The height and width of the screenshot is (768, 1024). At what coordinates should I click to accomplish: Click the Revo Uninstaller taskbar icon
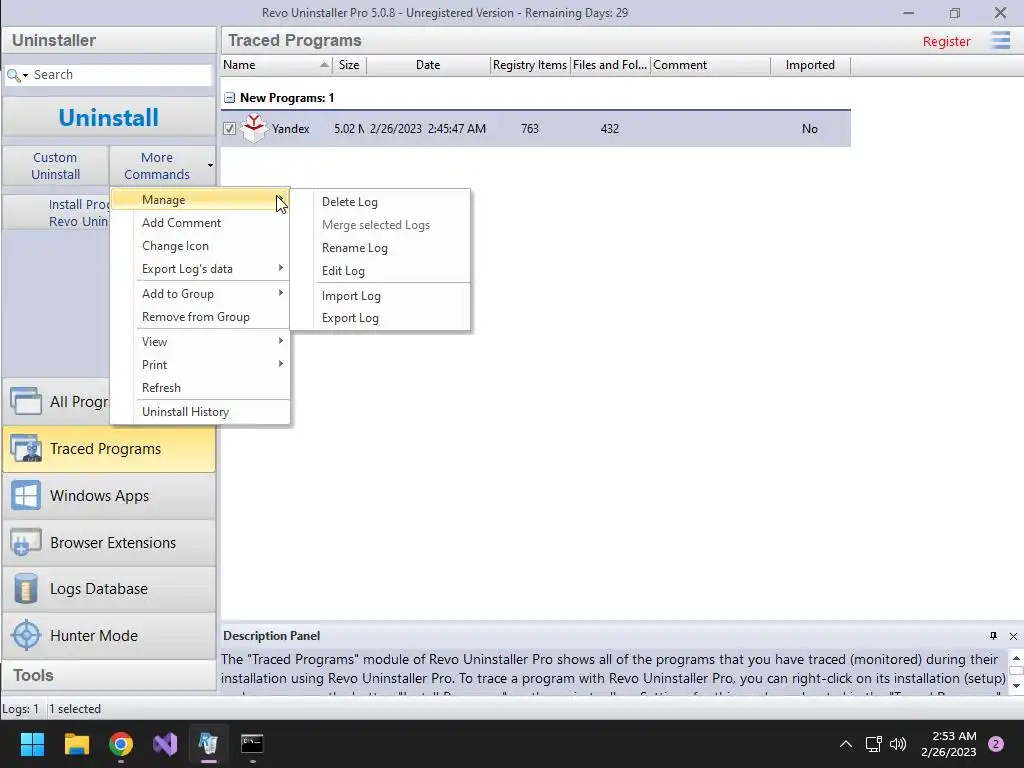208,744
